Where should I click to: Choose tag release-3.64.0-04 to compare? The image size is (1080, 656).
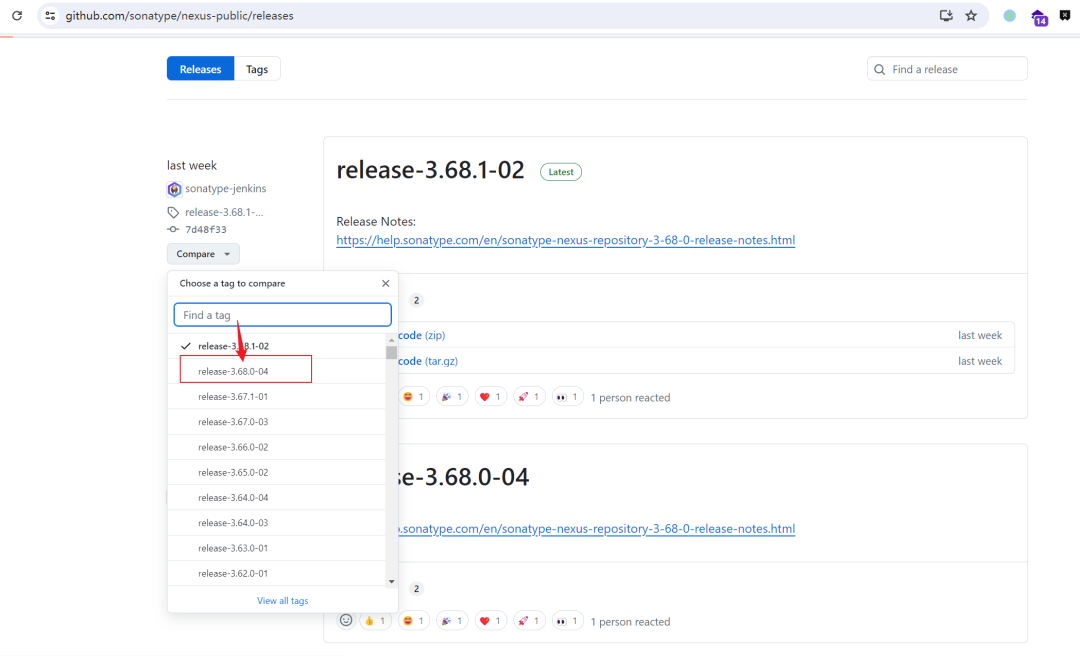(x=276, y=498)
